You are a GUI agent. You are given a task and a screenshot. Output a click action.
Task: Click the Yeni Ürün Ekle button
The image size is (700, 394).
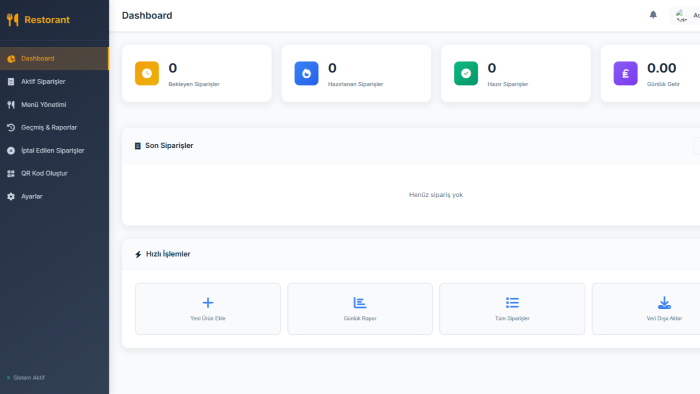pos(208,309)
